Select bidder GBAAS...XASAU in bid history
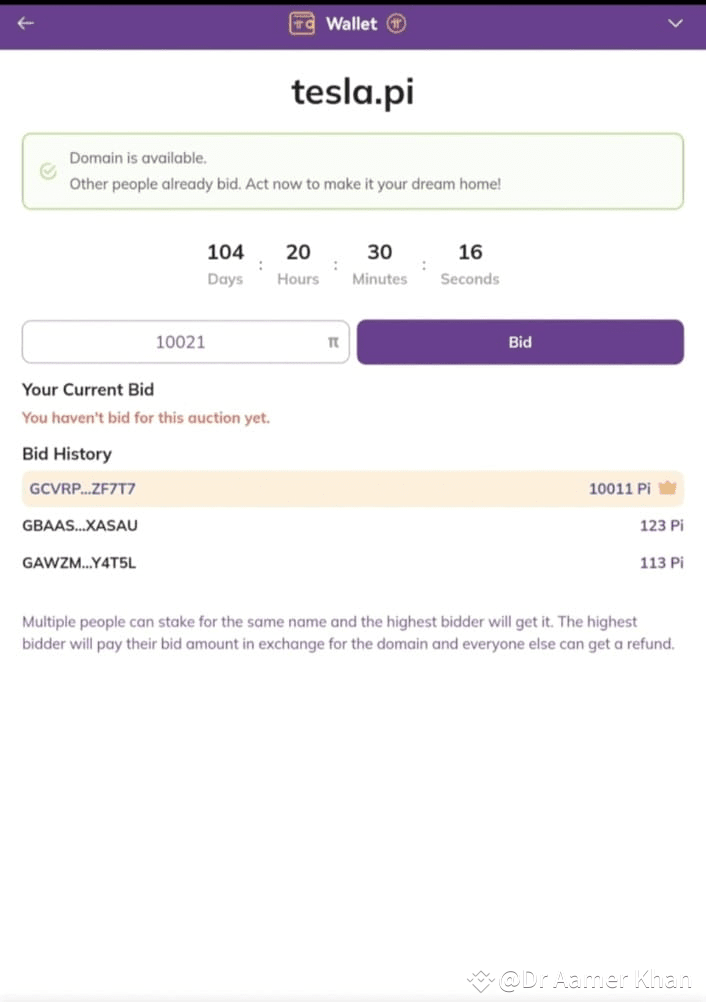 [x=79, y=525]
